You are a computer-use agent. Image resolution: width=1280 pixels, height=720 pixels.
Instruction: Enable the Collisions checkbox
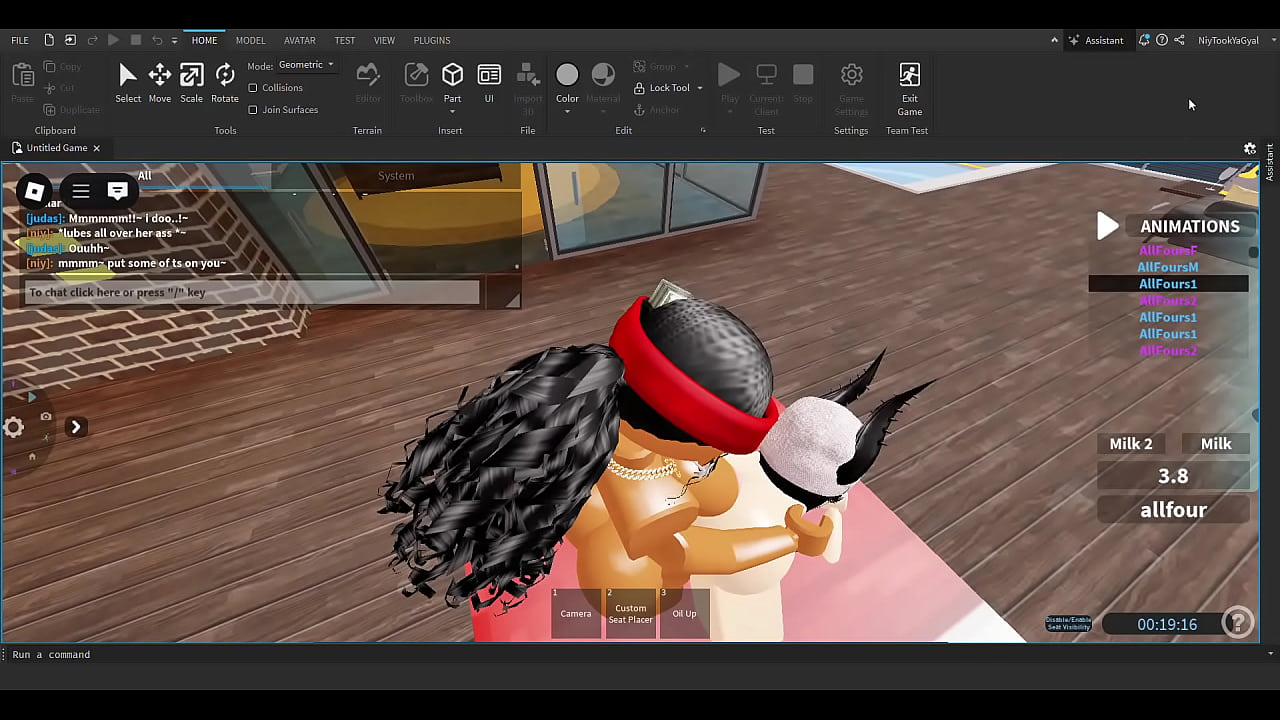[253, 88]
